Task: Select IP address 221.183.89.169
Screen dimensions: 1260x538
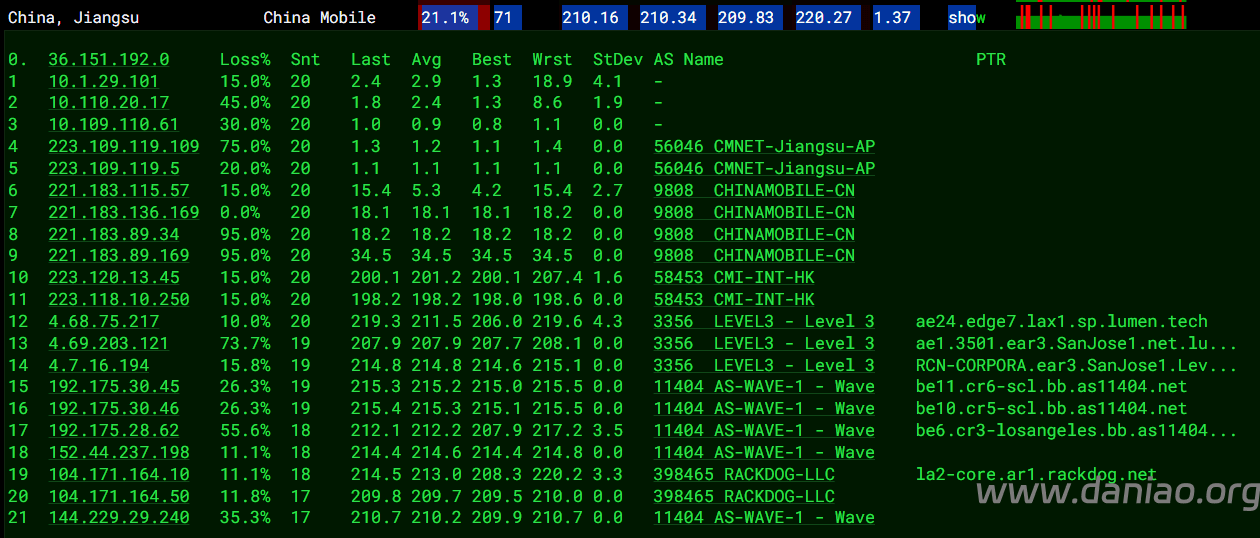Action: click(119, 256)
